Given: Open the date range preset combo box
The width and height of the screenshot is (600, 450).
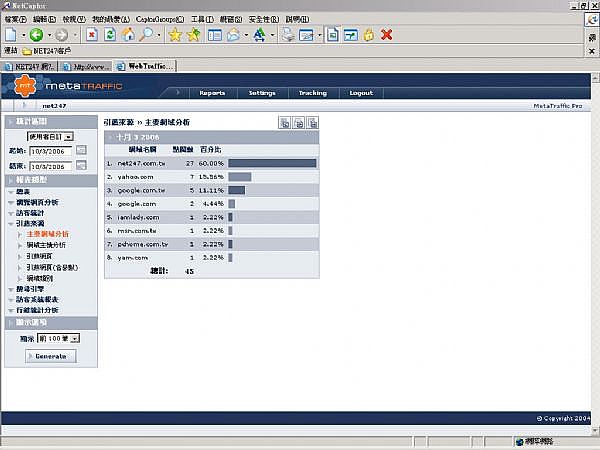Looking at the screenshot, I should click(51, 137).
